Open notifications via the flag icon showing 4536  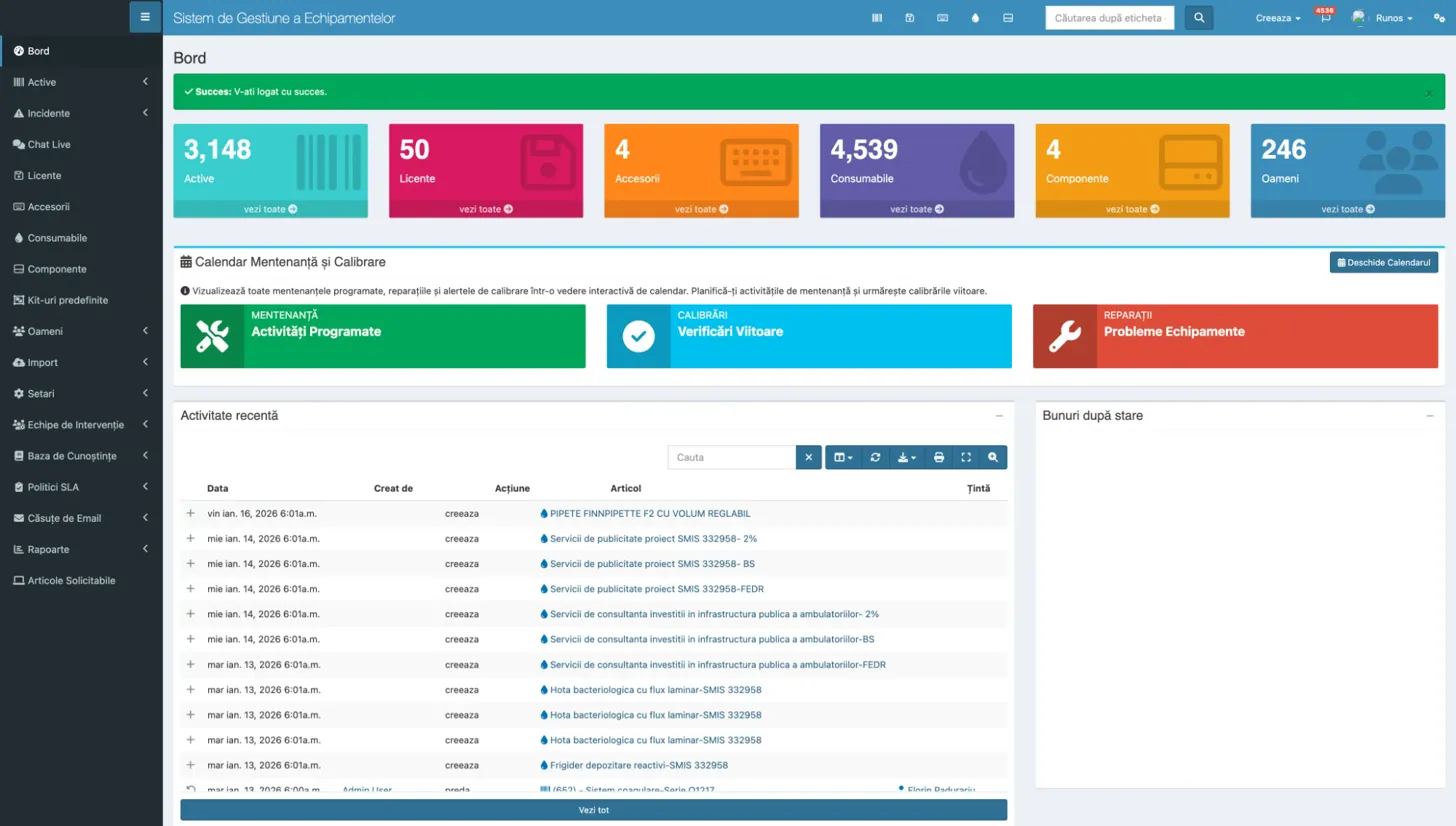pos(1325,17)
